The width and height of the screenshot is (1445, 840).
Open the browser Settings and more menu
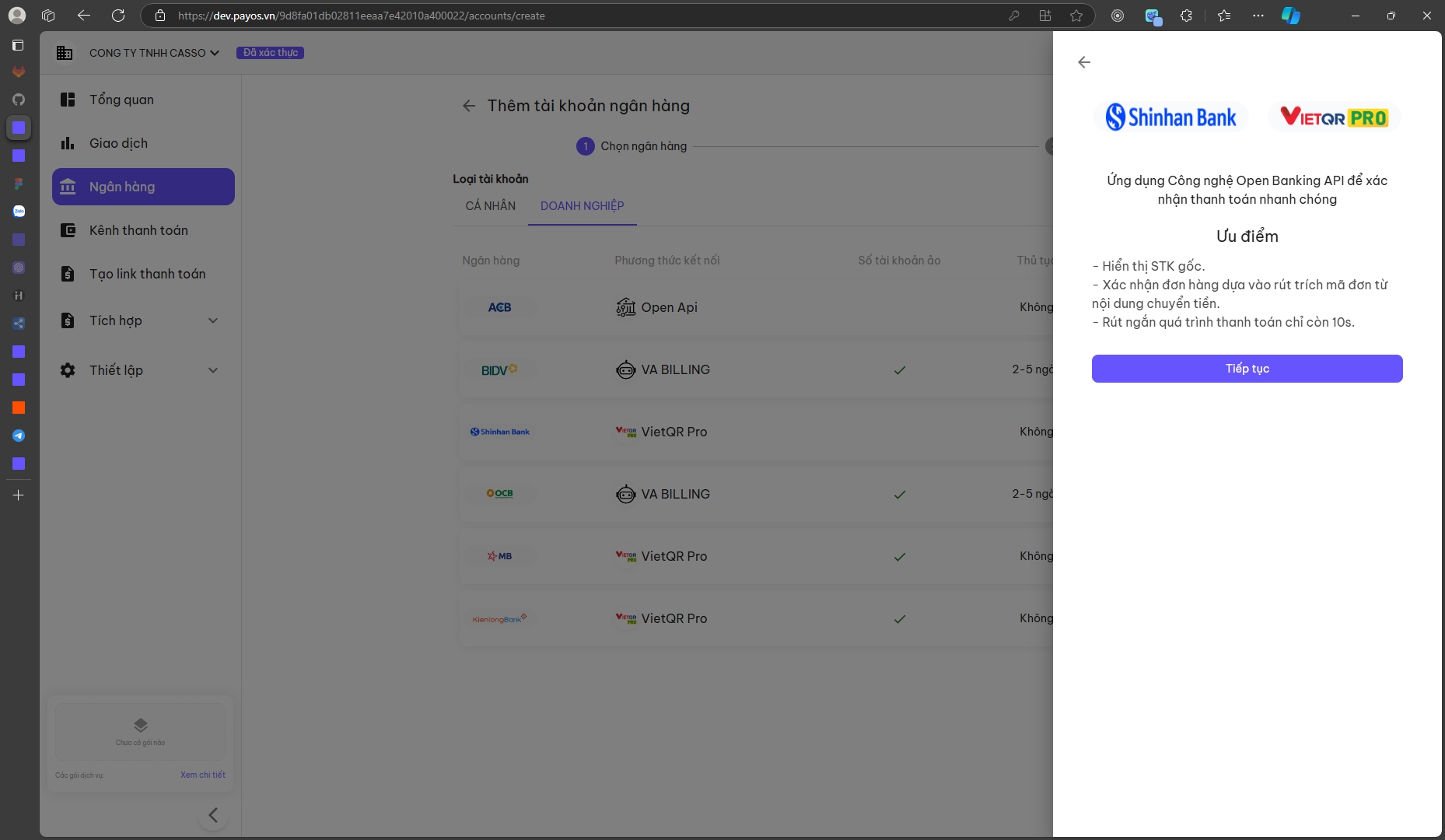[x=1258, y=16]
